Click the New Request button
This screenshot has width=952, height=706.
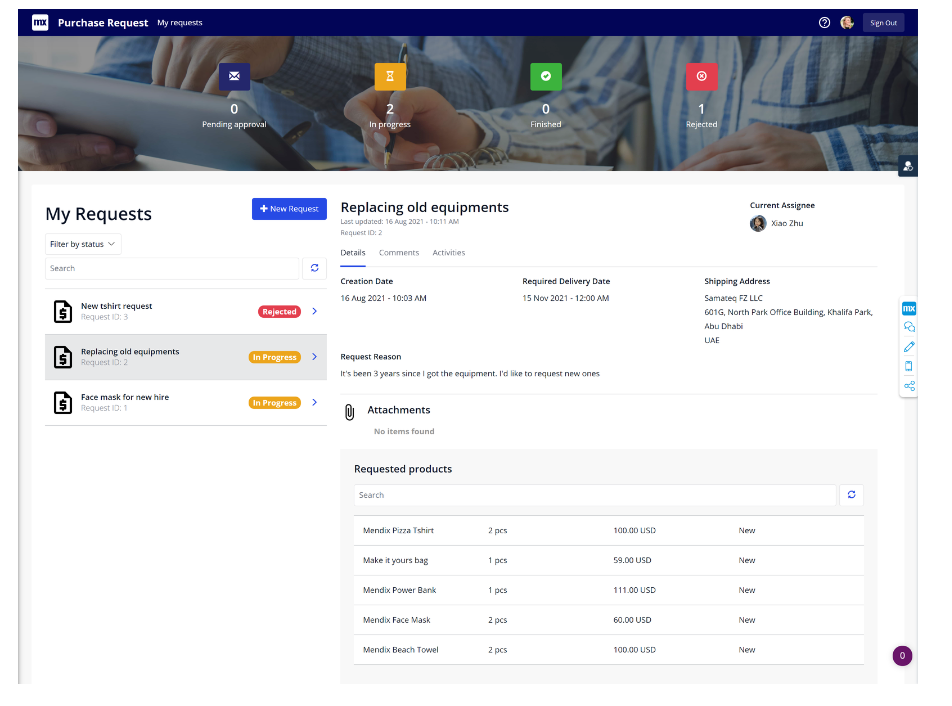coord(289,209)
